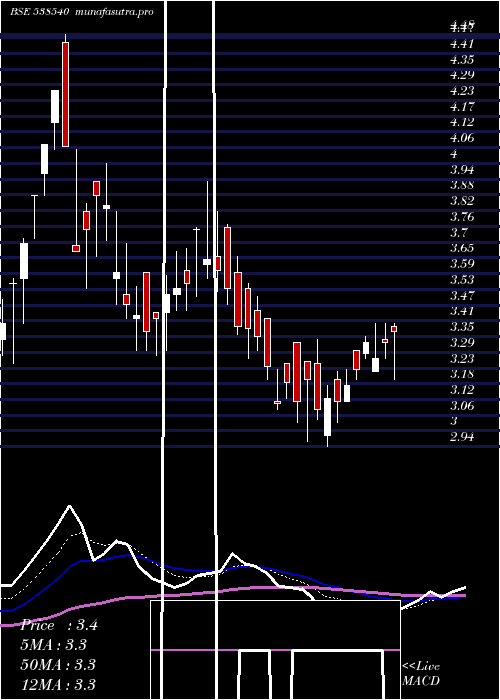The image size is (500, 700).
Task: Select the 4.12 price axis label
Action: [x=462, y=122]
